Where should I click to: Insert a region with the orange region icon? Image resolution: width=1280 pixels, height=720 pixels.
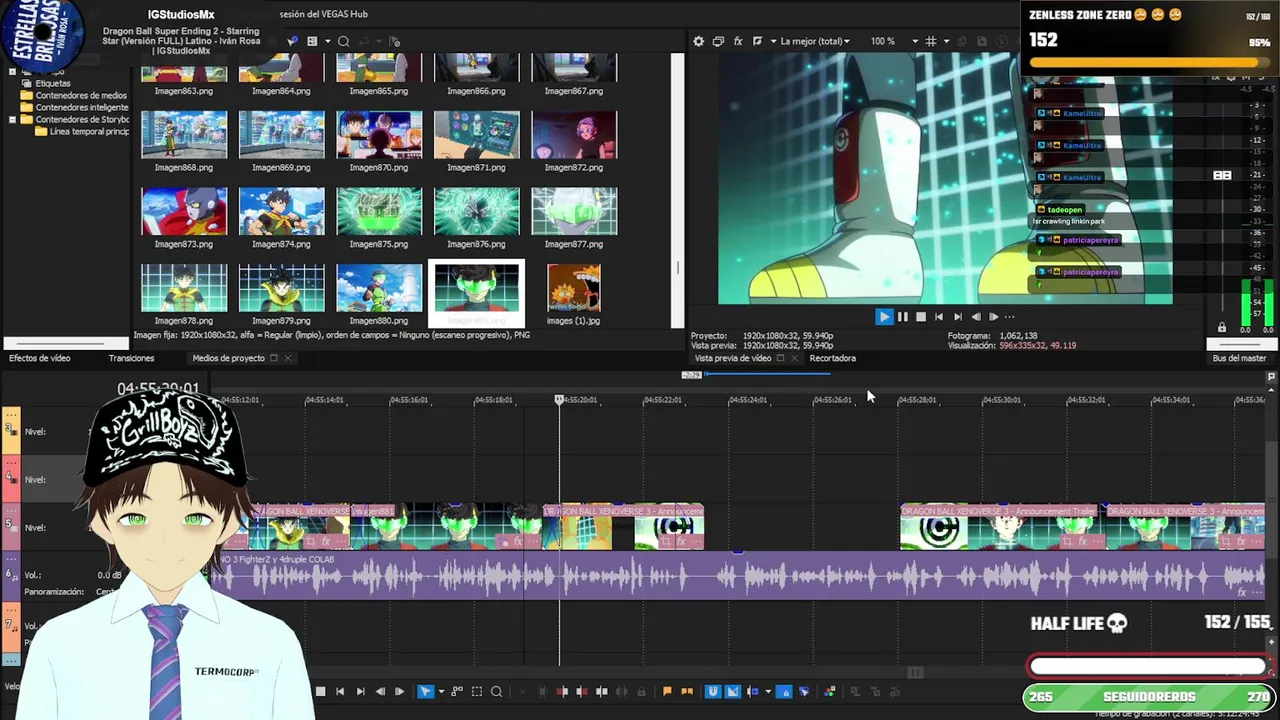687,691
